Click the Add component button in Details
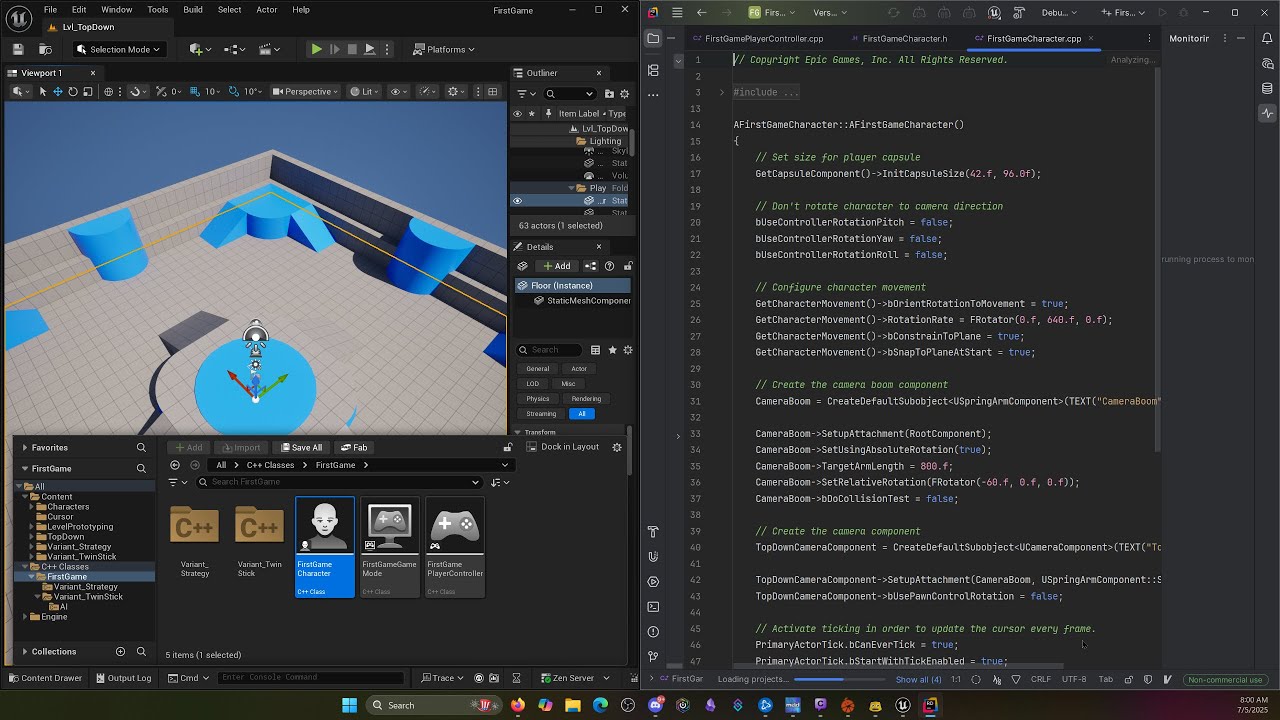Screen dimensions: 1280x720 click(556, 266)
